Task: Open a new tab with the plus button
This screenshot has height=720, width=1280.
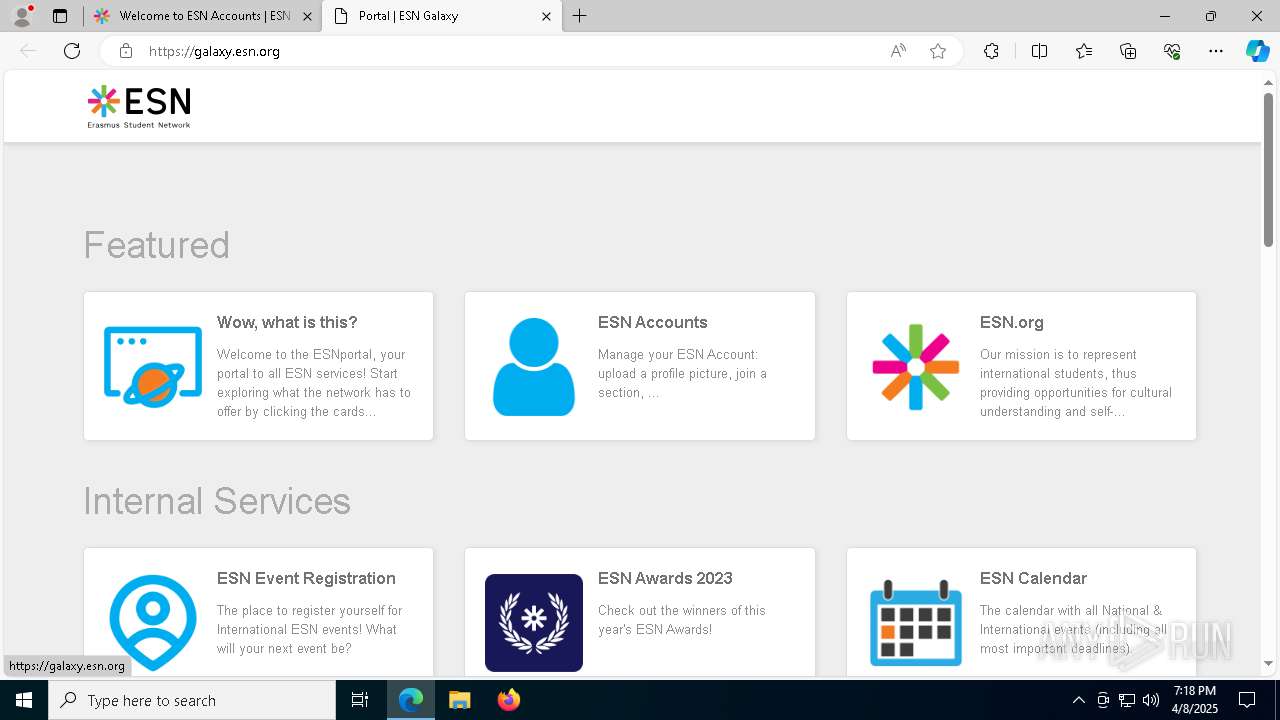Action: coord(579,16)
